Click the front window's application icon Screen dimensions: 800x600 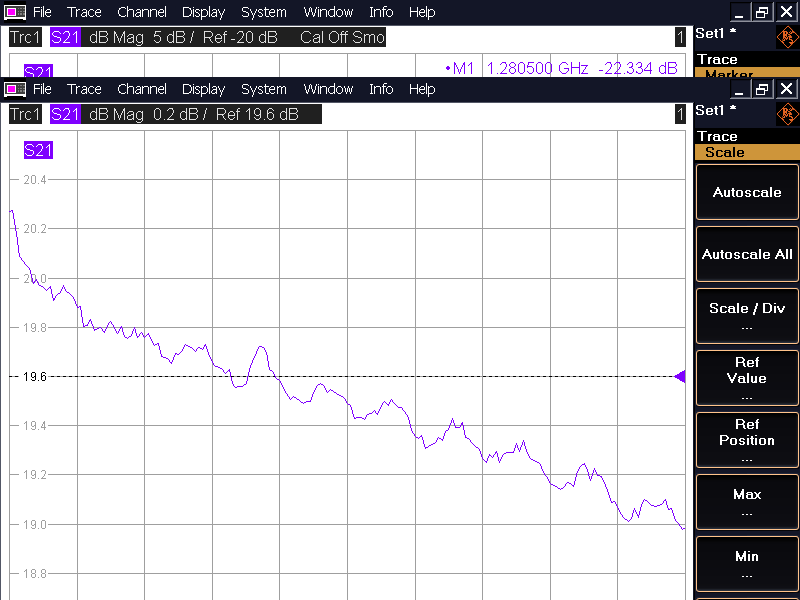point(15,89)
